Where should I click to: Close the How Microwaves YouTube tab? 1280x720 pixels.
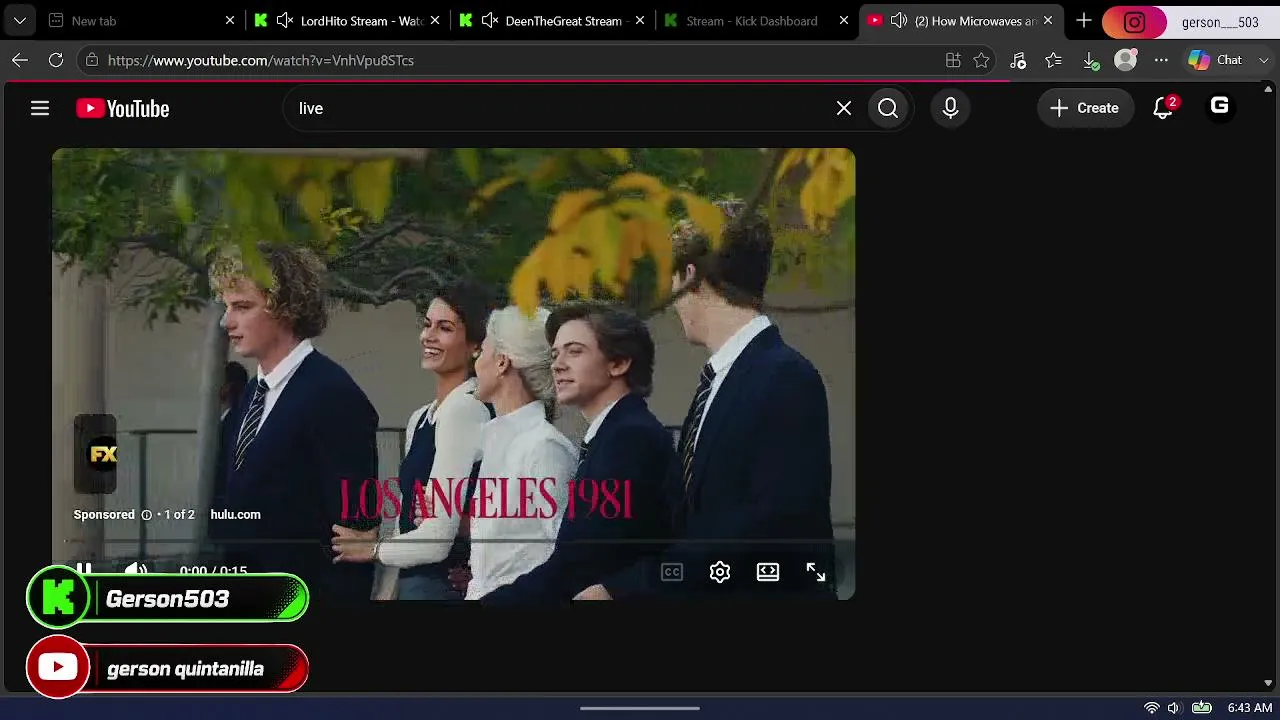coord(1048,21)
